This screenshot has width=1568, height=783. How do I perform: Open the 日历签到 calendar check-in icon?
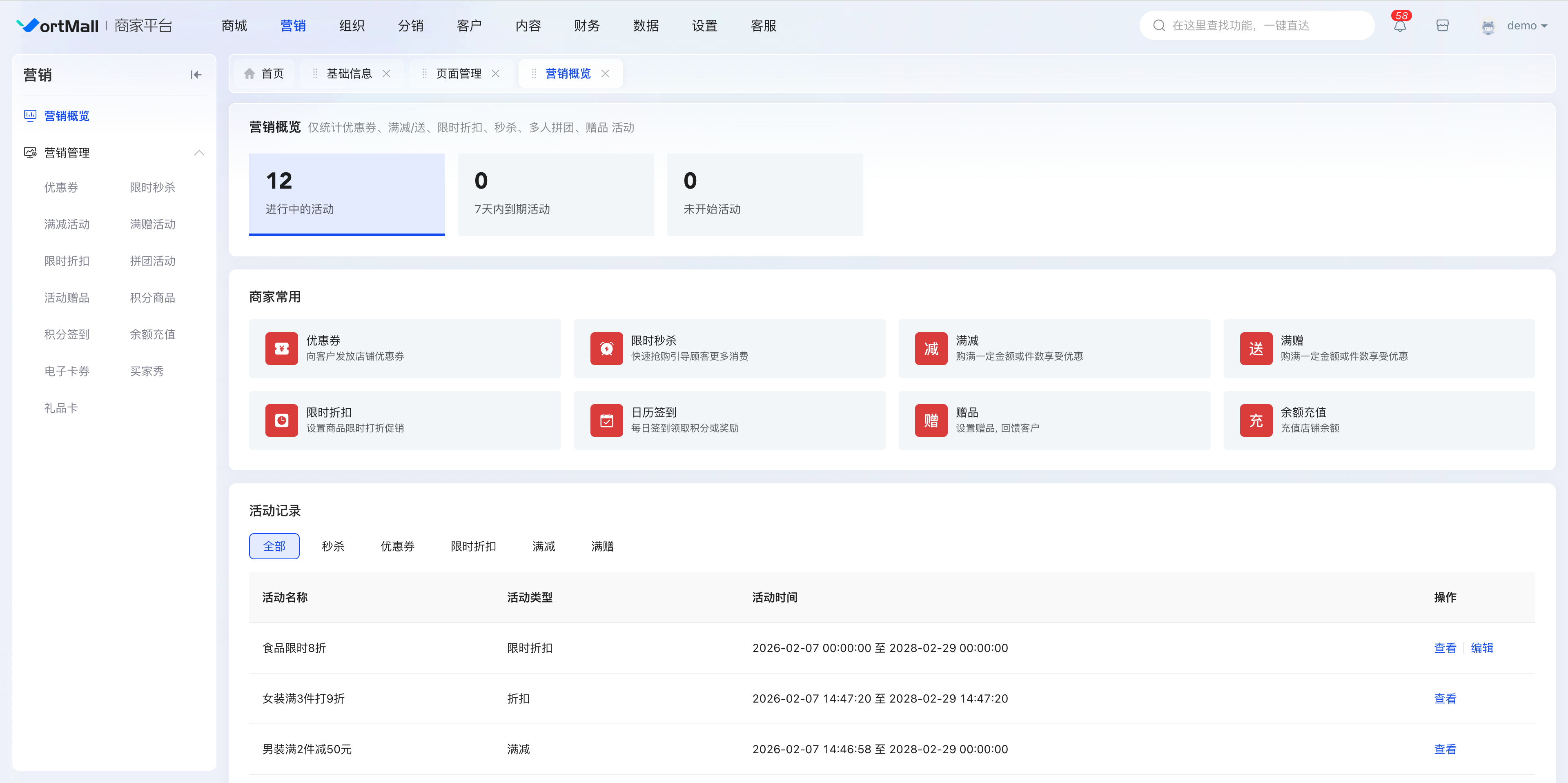click(x=606, y=420)
